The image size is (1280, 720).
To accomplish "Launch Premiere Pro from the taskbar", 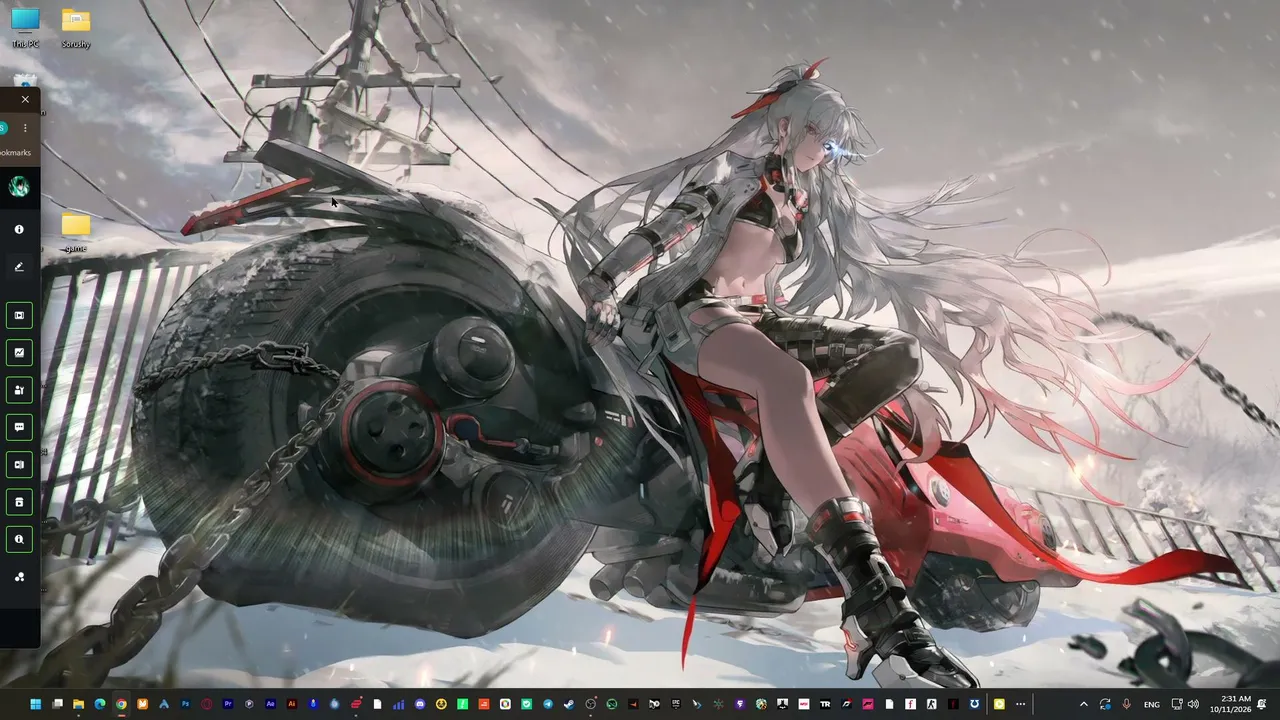I will tap(228, 704).
